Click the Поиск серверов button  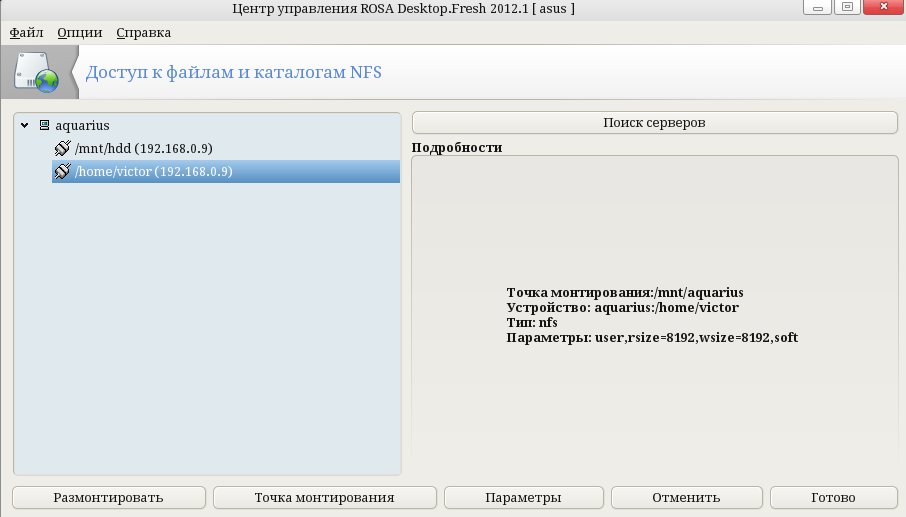pyautogui.click(x=655, y=122)
